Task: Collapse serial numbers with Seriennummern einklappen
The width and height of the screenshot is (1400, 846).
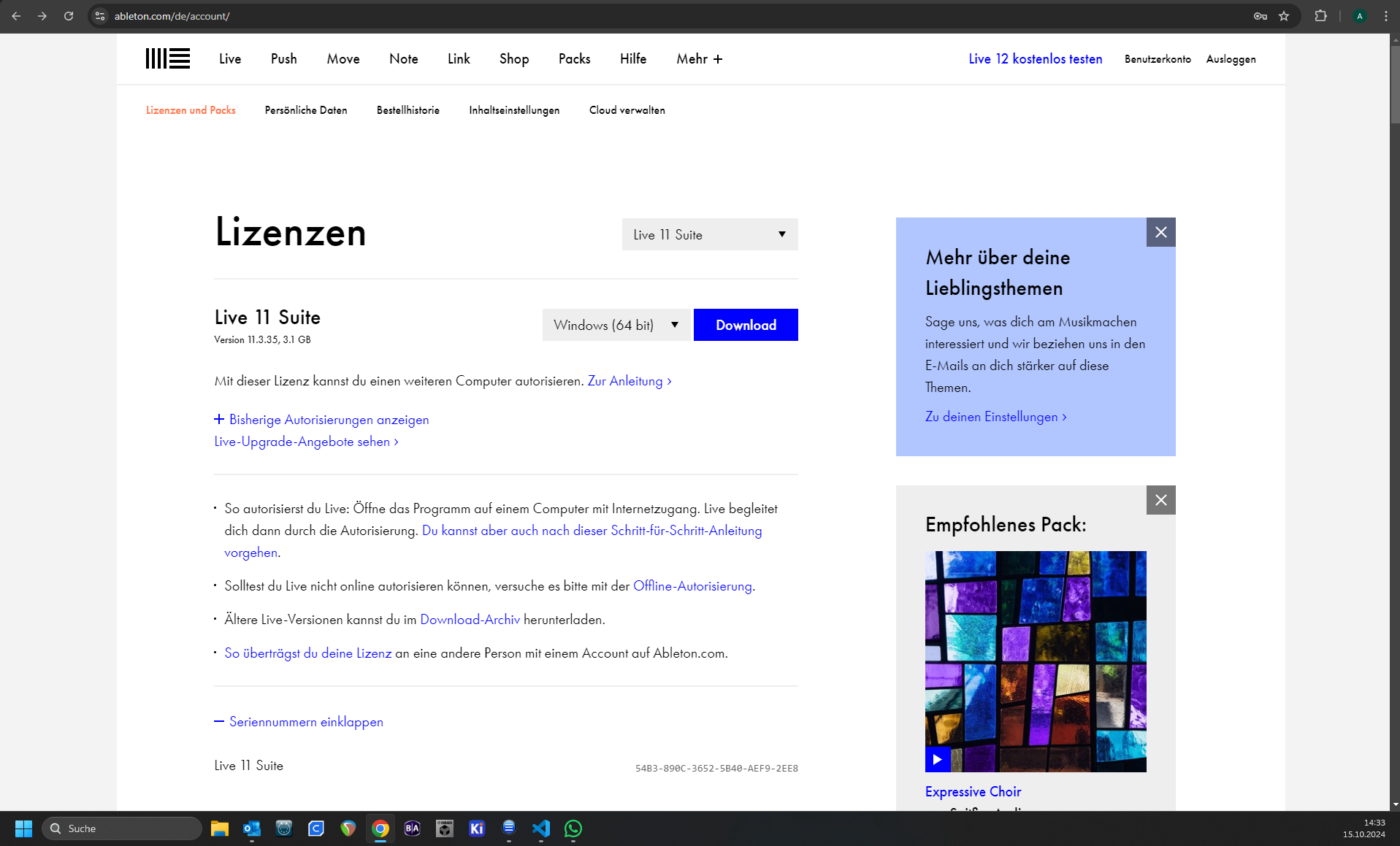Action: (x=299, y=722)
